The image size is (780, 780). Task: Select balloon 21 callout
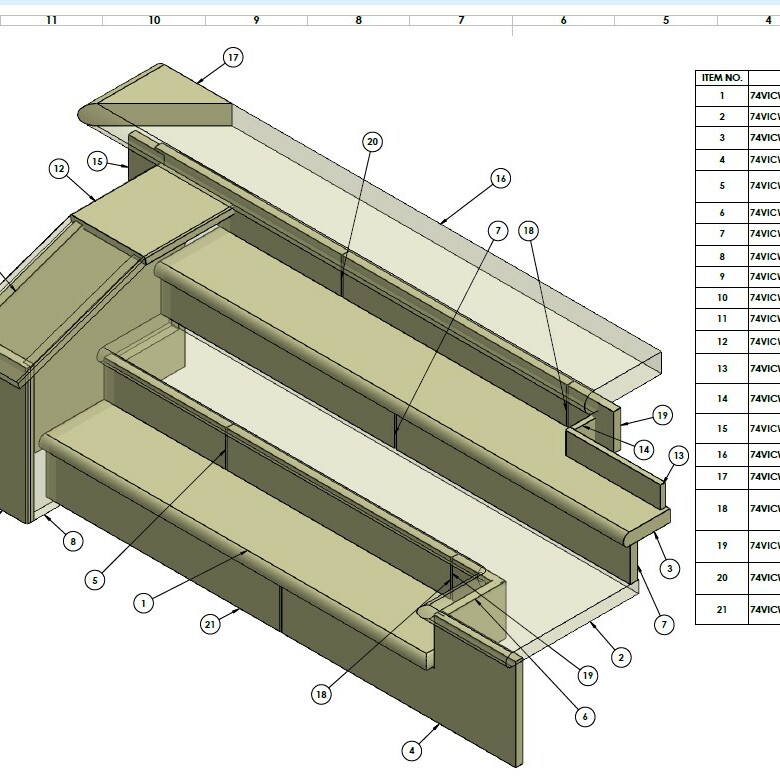point(210,624)
